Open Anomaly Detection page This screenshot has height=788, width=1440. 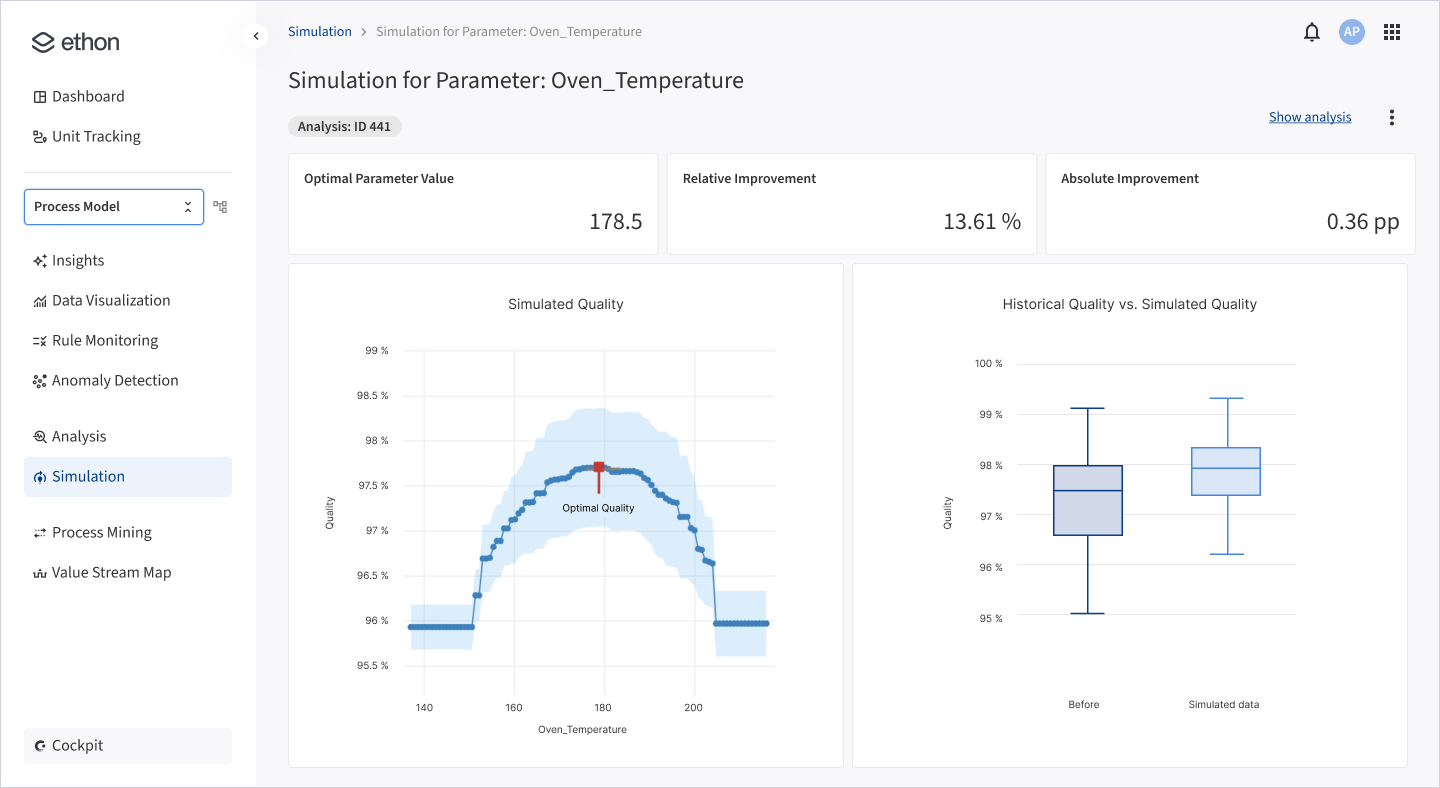115,381
